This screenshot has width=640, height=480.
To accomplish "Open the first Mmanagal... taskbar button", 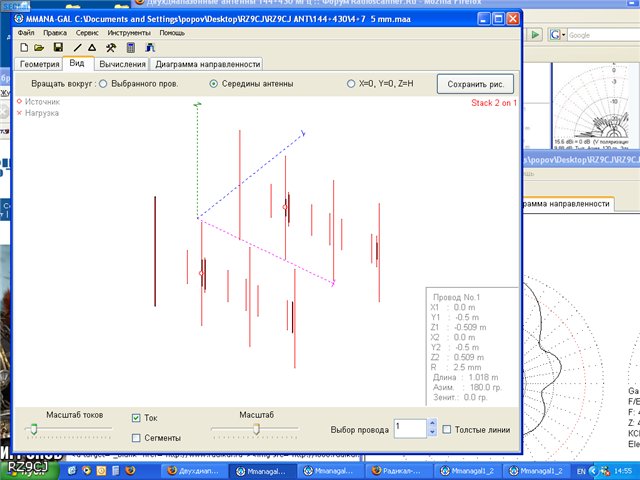I will [x=262, y=471].
